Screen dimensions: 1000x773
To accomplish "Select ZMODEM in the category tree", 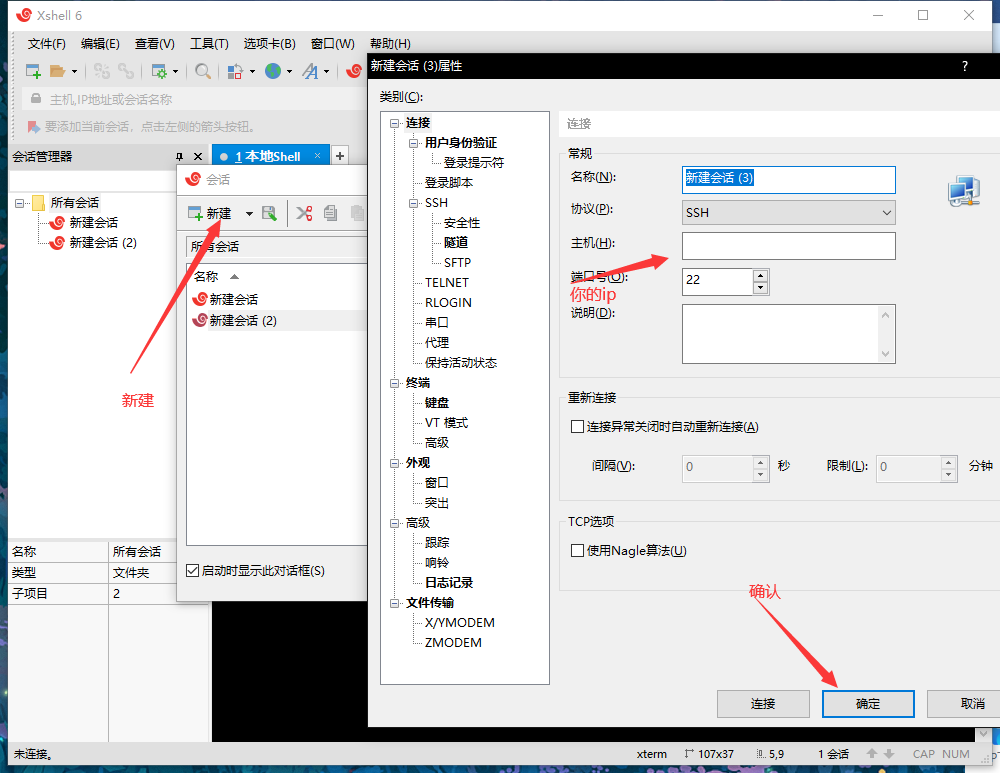I will 453,643.
